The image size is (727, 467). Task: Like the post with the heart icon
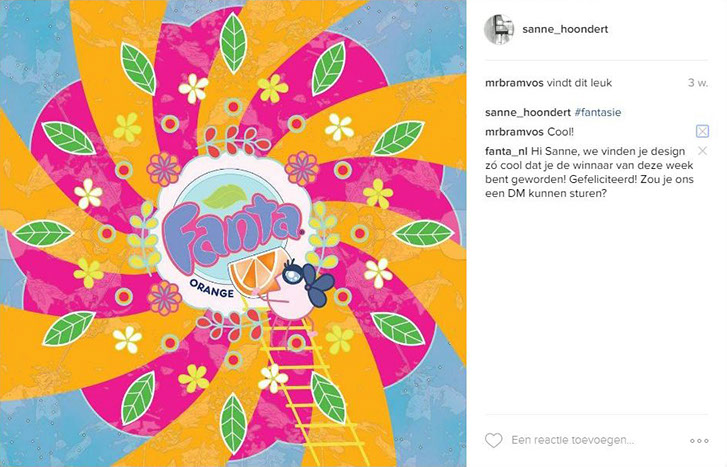pyautogui.click(x=493, y=440)
